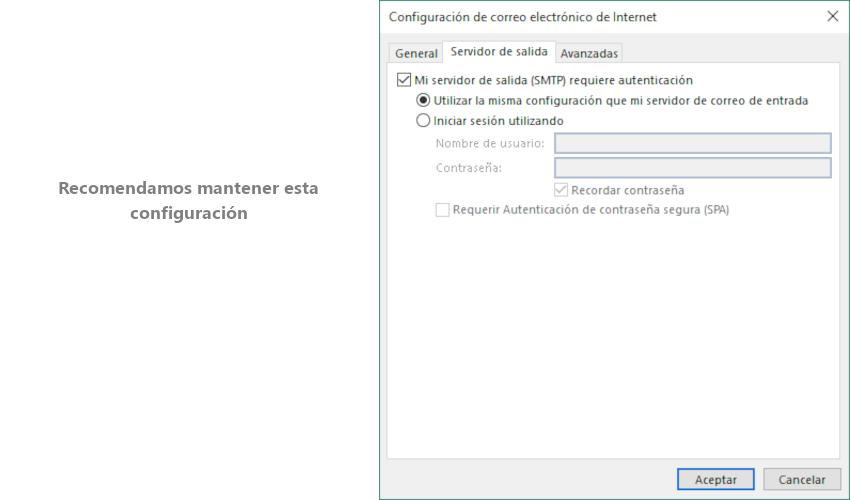This screenshot has height=500, width=850.
Task: Click the 'Nombre de usuario:' label
Action: pos(490,144)
